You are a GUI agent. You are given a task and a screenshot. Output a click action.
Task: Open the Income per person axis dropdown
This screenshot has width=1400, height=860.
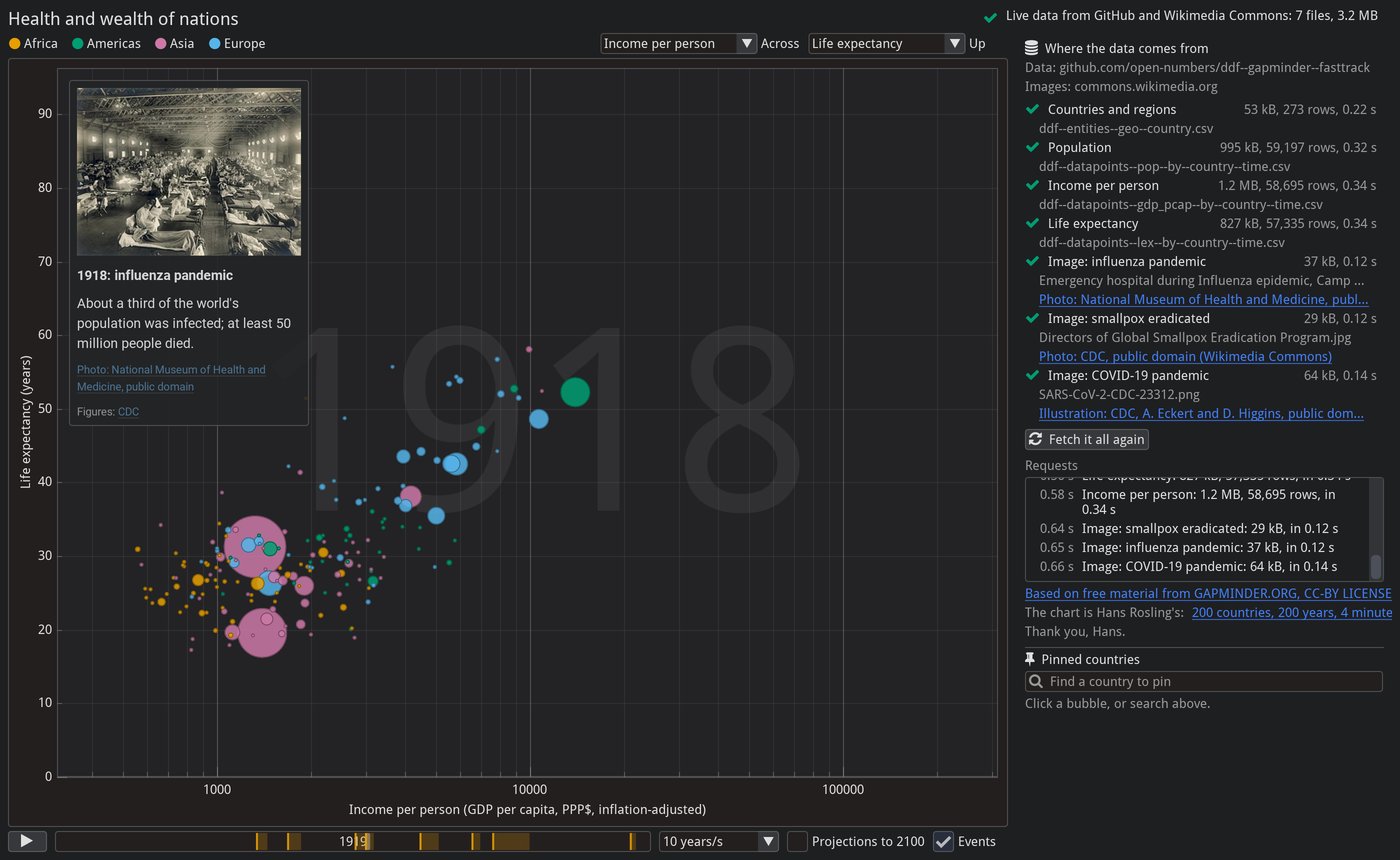pyautogui.click(x=679, y=43)
